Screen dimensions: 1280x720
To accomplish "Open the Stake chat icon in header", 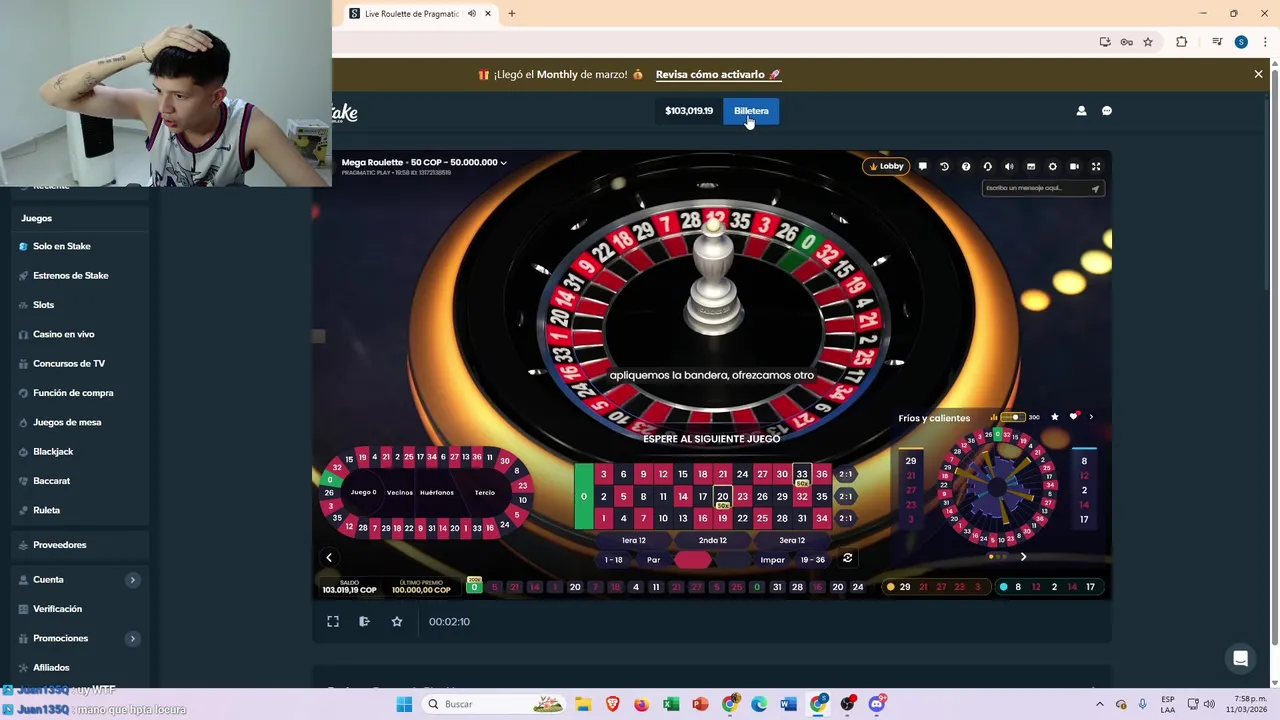I will tap(1107, 111).
